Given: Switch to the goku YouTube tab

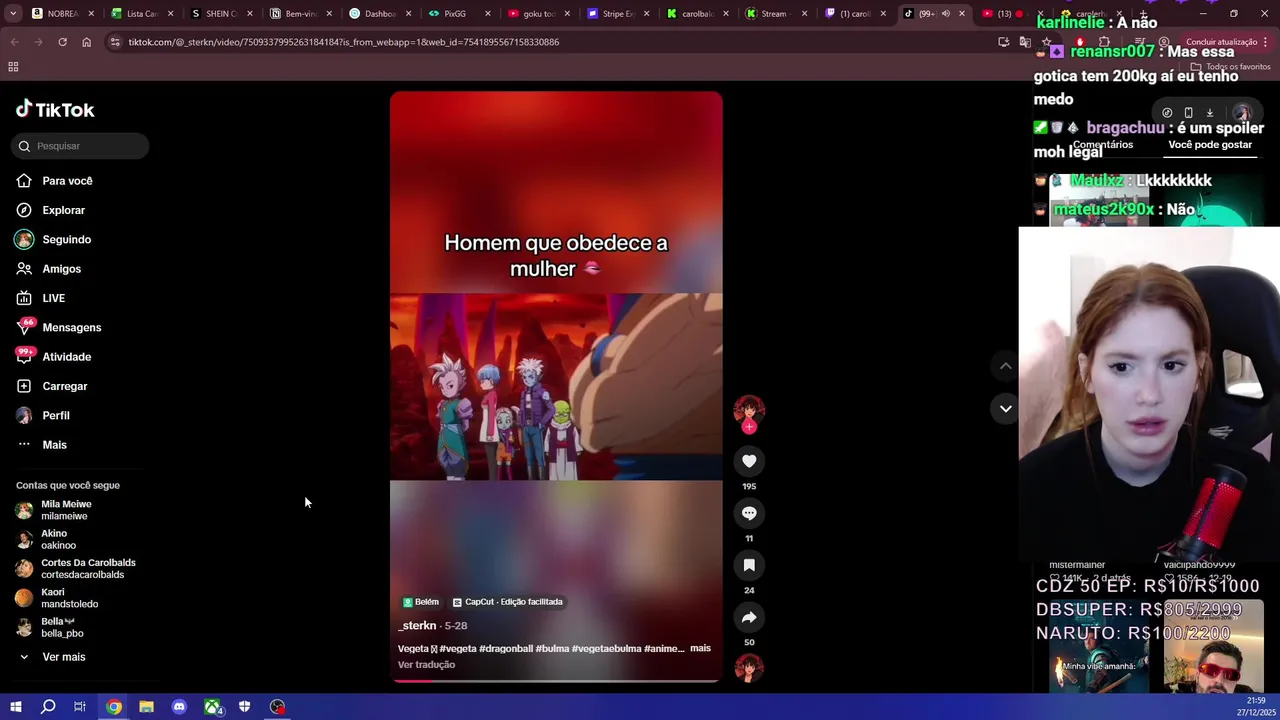Looking at the screenshot, I should point(539,14).
